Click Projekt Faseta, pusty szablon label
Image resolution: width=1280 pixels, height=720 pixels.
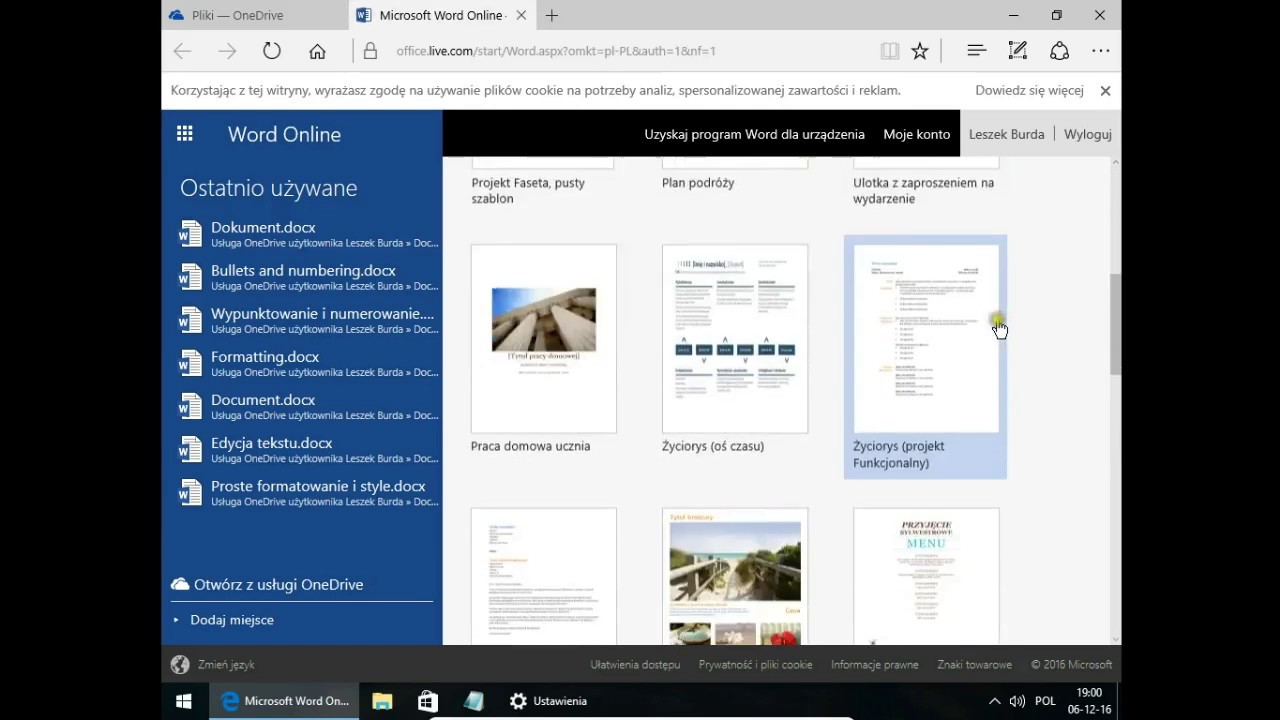pos(528,190)
